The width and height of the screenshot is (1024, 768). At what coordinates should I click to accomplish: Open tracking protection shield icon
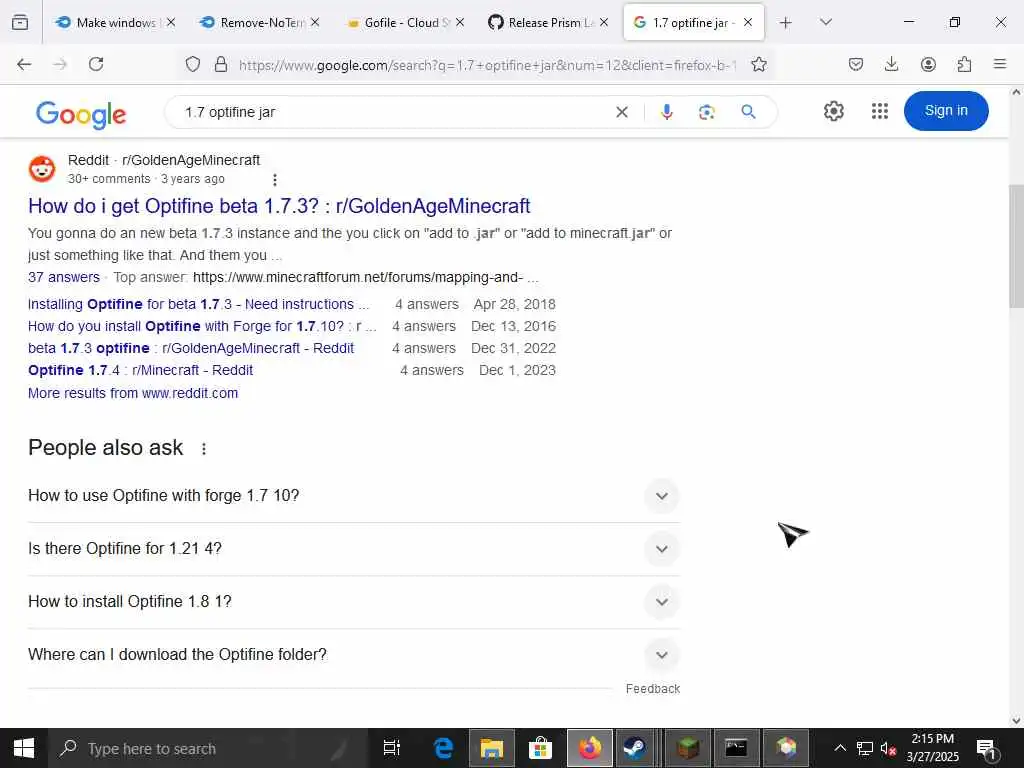[x=193, y=64]
